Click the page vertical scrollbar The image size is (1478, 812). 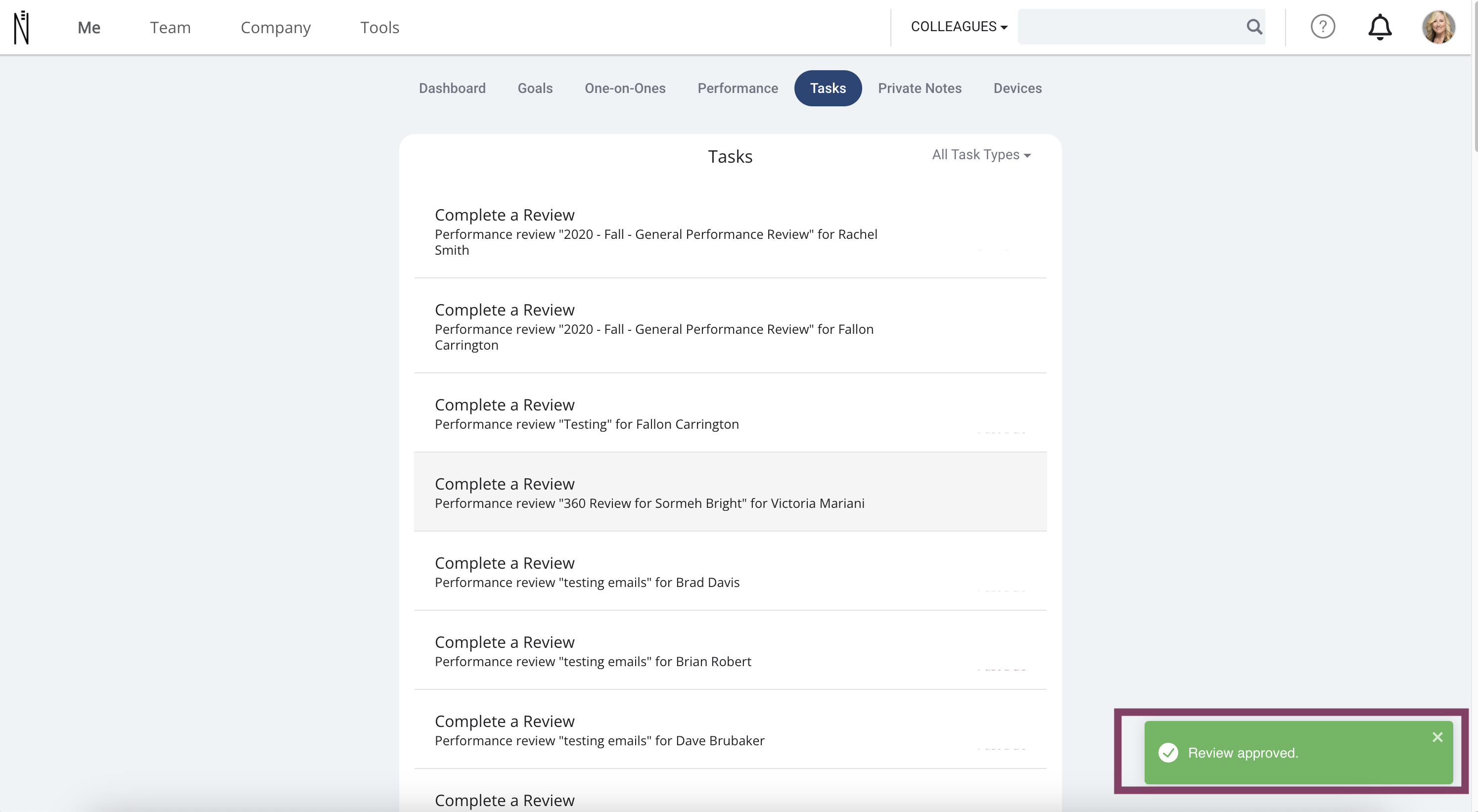pyautogui.click(x=1475, y=77)
